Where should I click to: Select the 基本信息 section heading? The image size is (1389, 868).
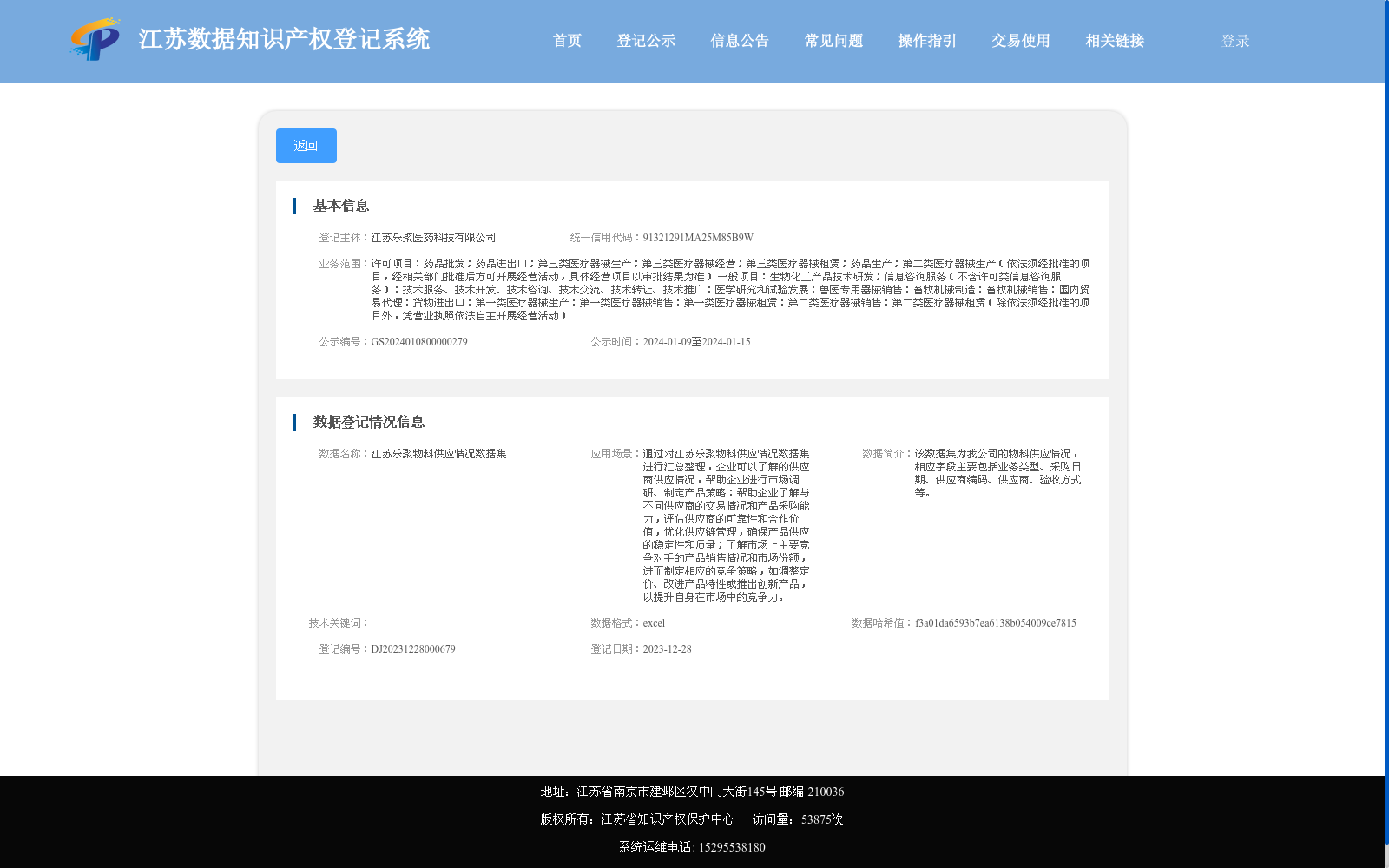pyautogui.click(x=341, y=206)
